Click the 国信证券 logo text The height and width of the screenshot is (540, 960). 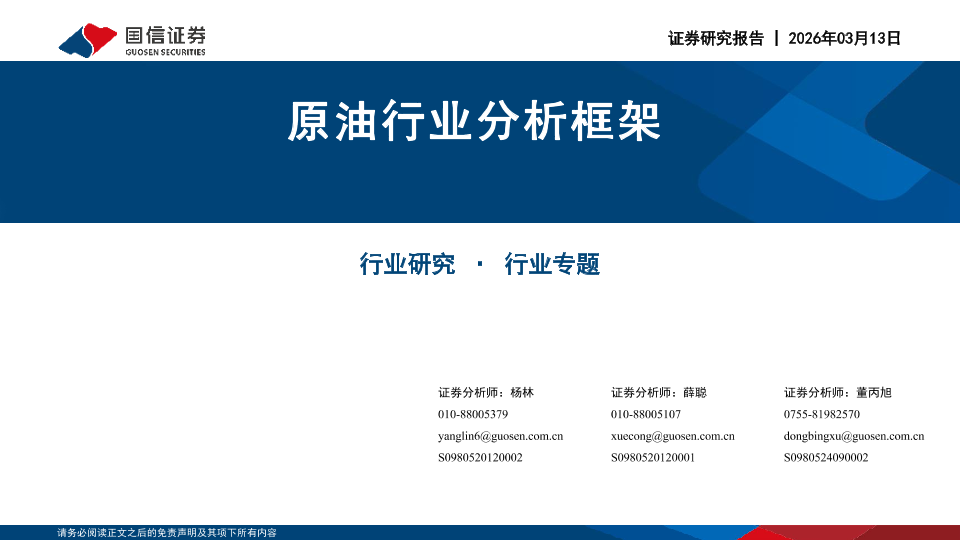(x=165, y=34)
